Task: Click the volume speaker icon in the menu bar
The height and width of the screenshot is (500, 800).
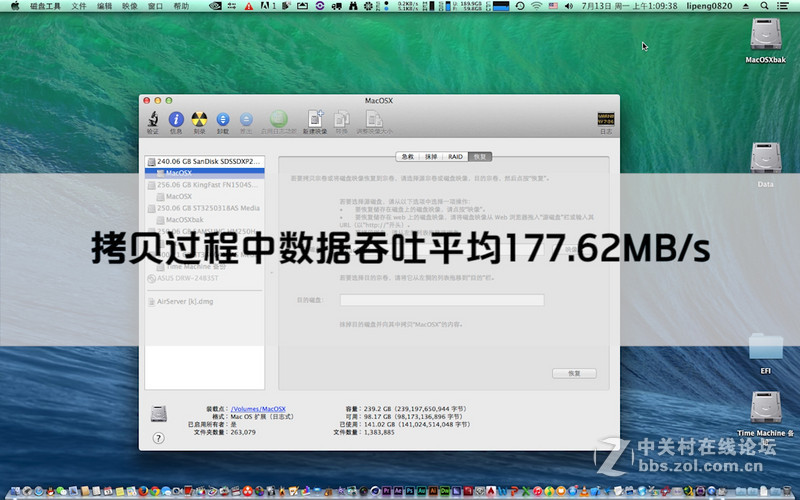Action: click(569, 6)
